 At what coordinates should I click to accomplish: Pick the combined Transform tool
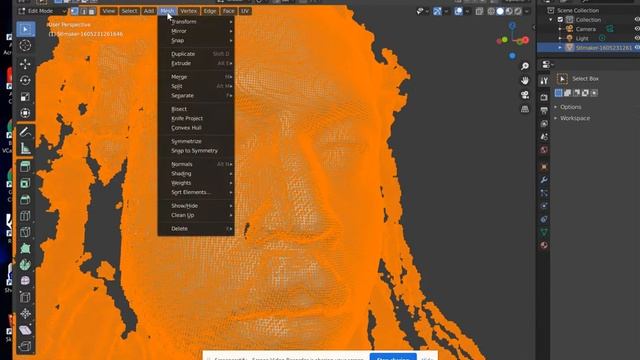pyautogui.click(x=25, y=113)
